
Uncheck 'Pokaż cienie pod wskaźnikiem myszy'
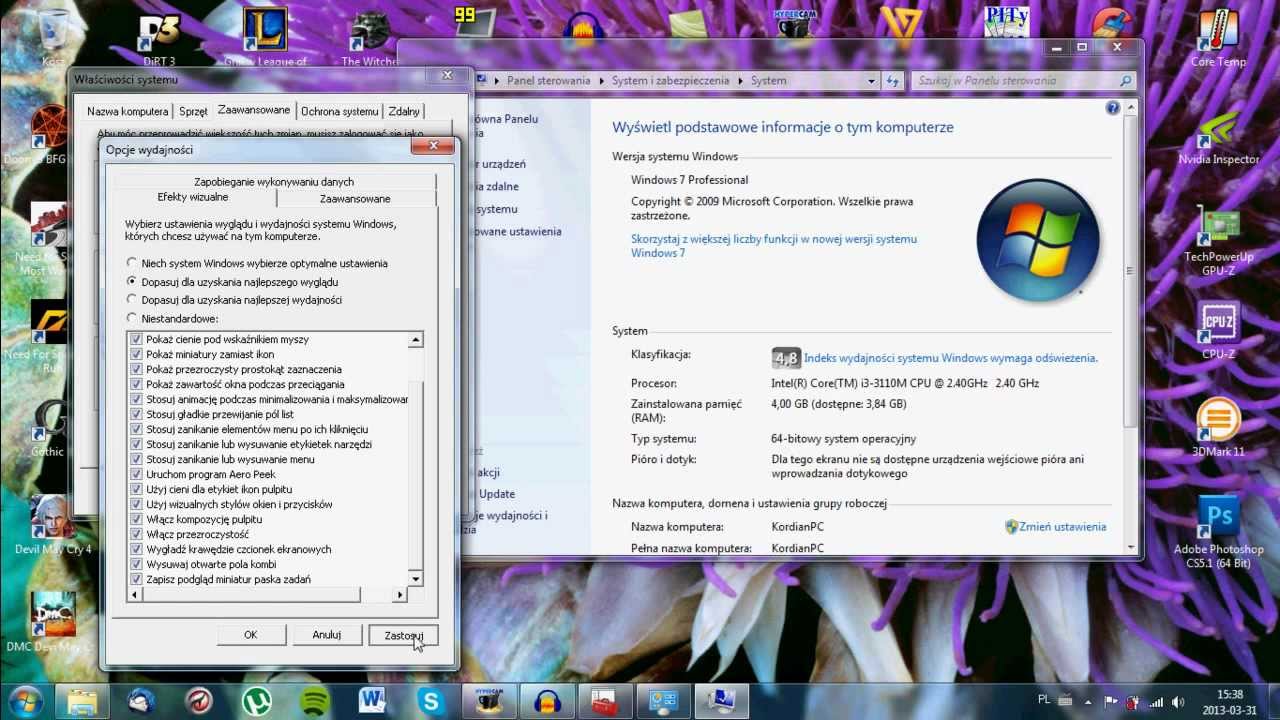[137, 339]
